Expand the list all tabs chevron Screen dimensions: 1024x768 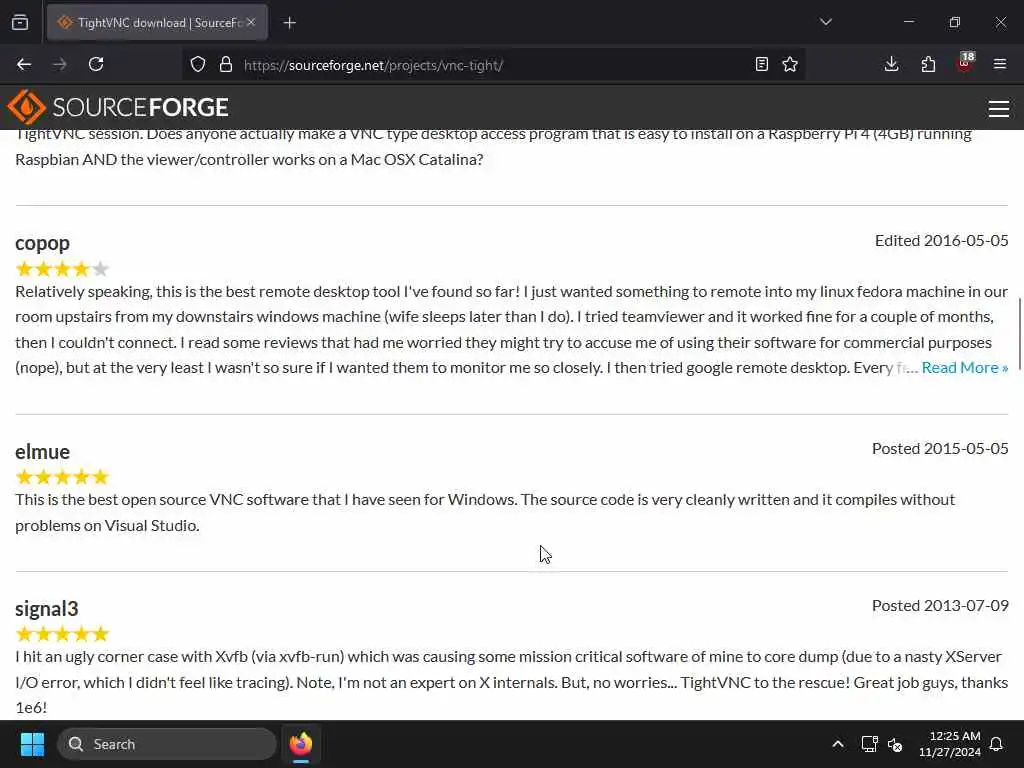pos(825,22)
